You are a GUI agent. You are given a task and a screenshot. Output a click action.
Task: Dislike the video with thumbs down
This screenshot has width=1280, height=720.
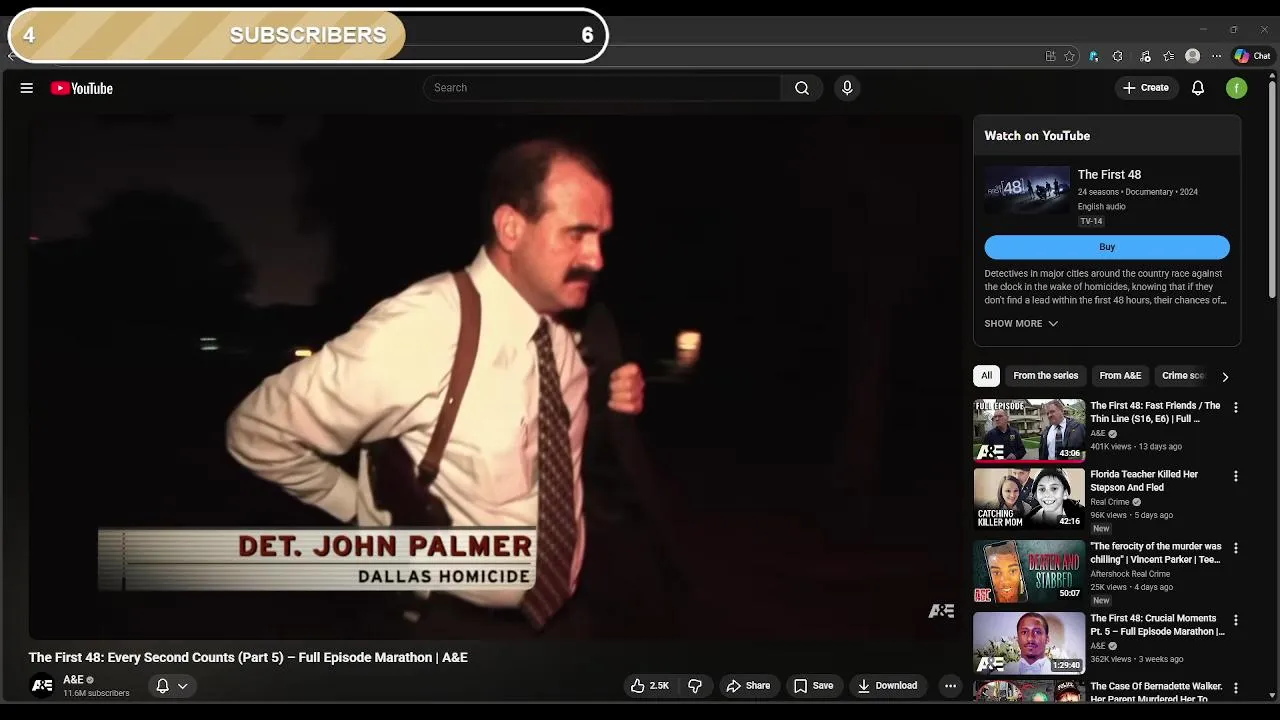pyautogui.click(x=695, y=686)
